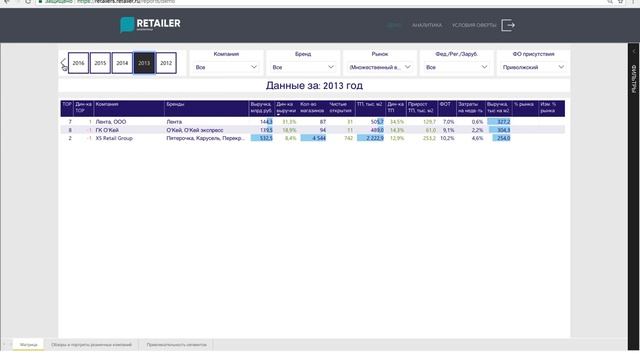Select year 2016 button

tap(78, 63)
